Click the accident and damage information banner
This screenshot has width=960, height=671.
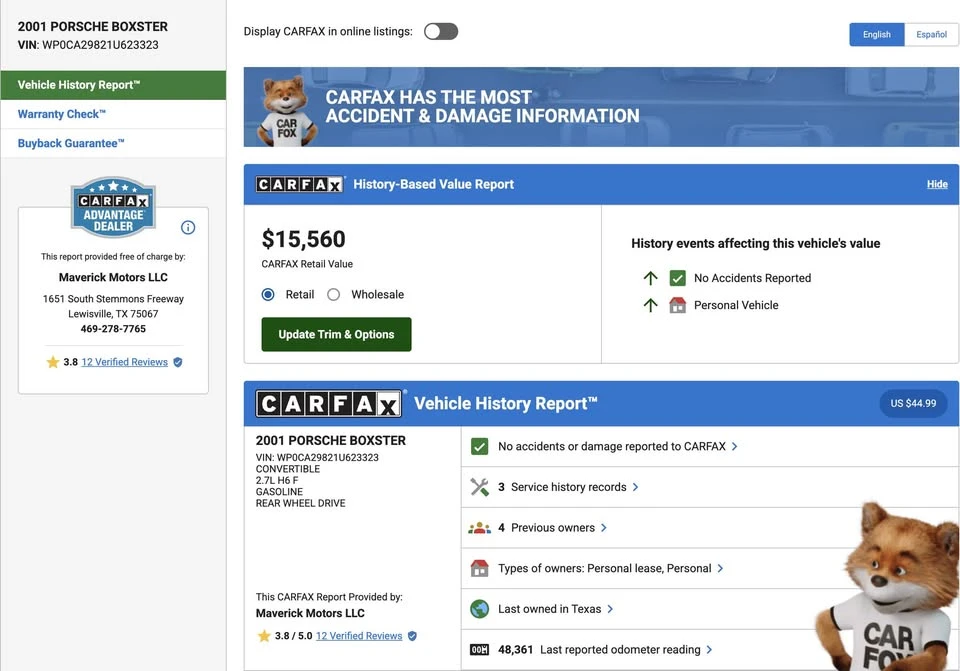pos(601,107)
